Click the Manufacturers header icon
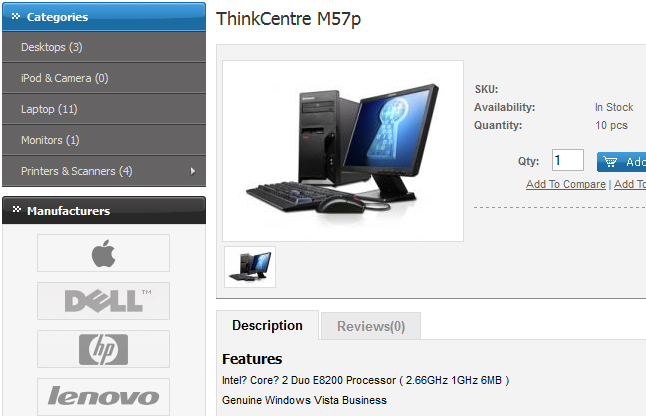The height and width of the screenshot is (416, 646). tap(16, 211)
